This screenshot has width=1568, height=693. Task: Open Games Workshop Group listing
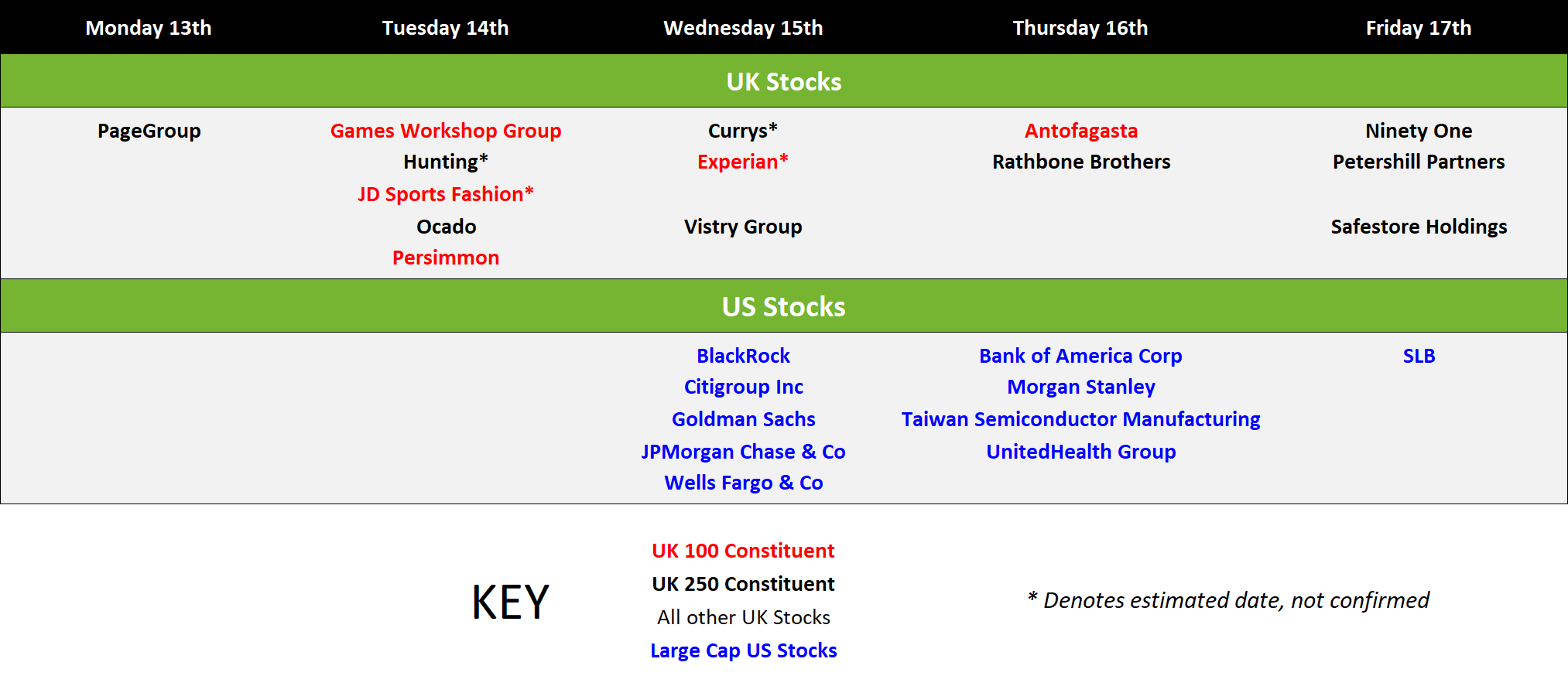click(x=446, y=131)
